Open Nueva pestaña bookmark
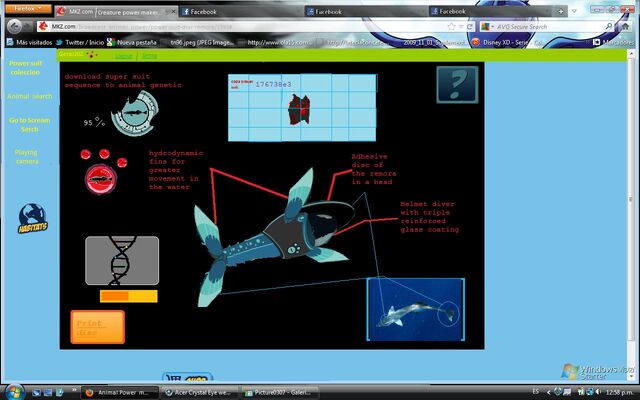 (132, 42)
